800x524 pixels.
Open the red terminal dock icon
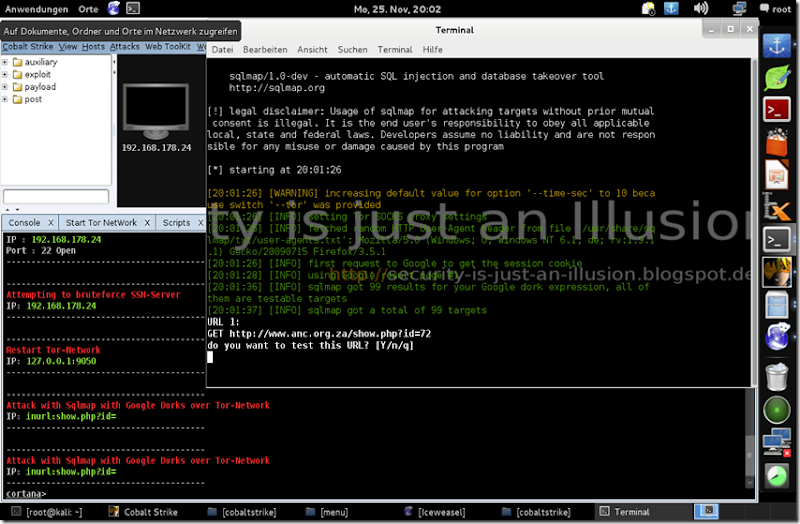(x=777, y=110)
